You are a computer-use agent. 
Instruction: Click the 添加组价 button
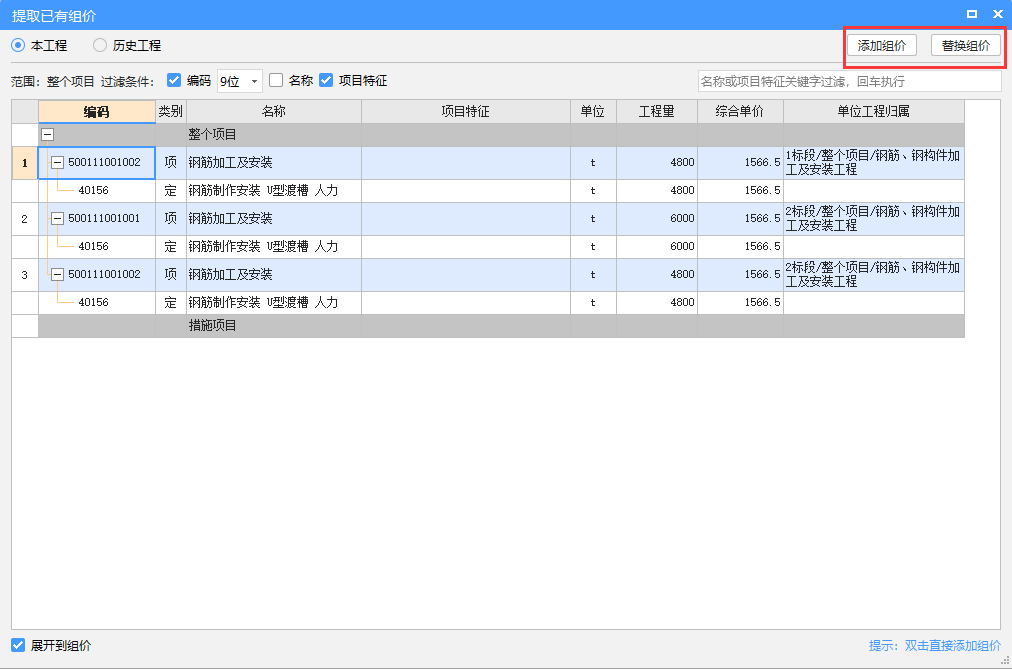point(881,46)
